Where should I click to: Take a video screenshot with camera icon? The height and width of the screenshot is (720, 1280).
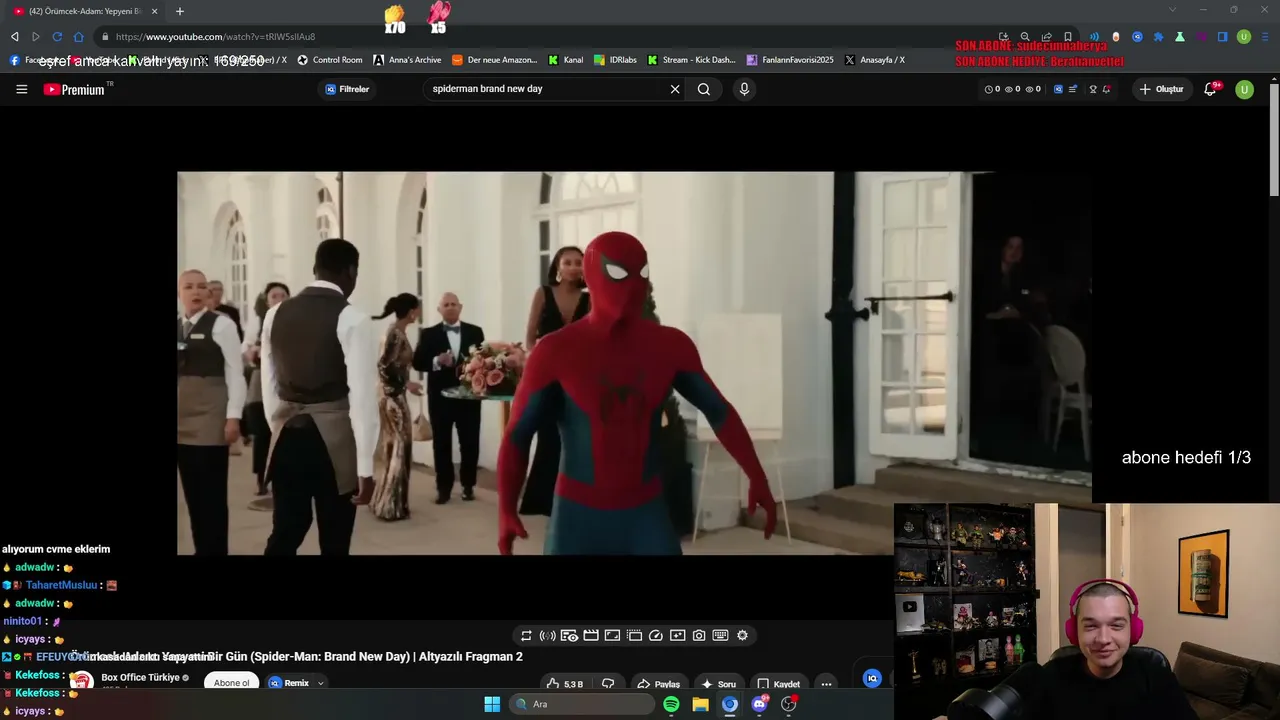click(699, 635)
